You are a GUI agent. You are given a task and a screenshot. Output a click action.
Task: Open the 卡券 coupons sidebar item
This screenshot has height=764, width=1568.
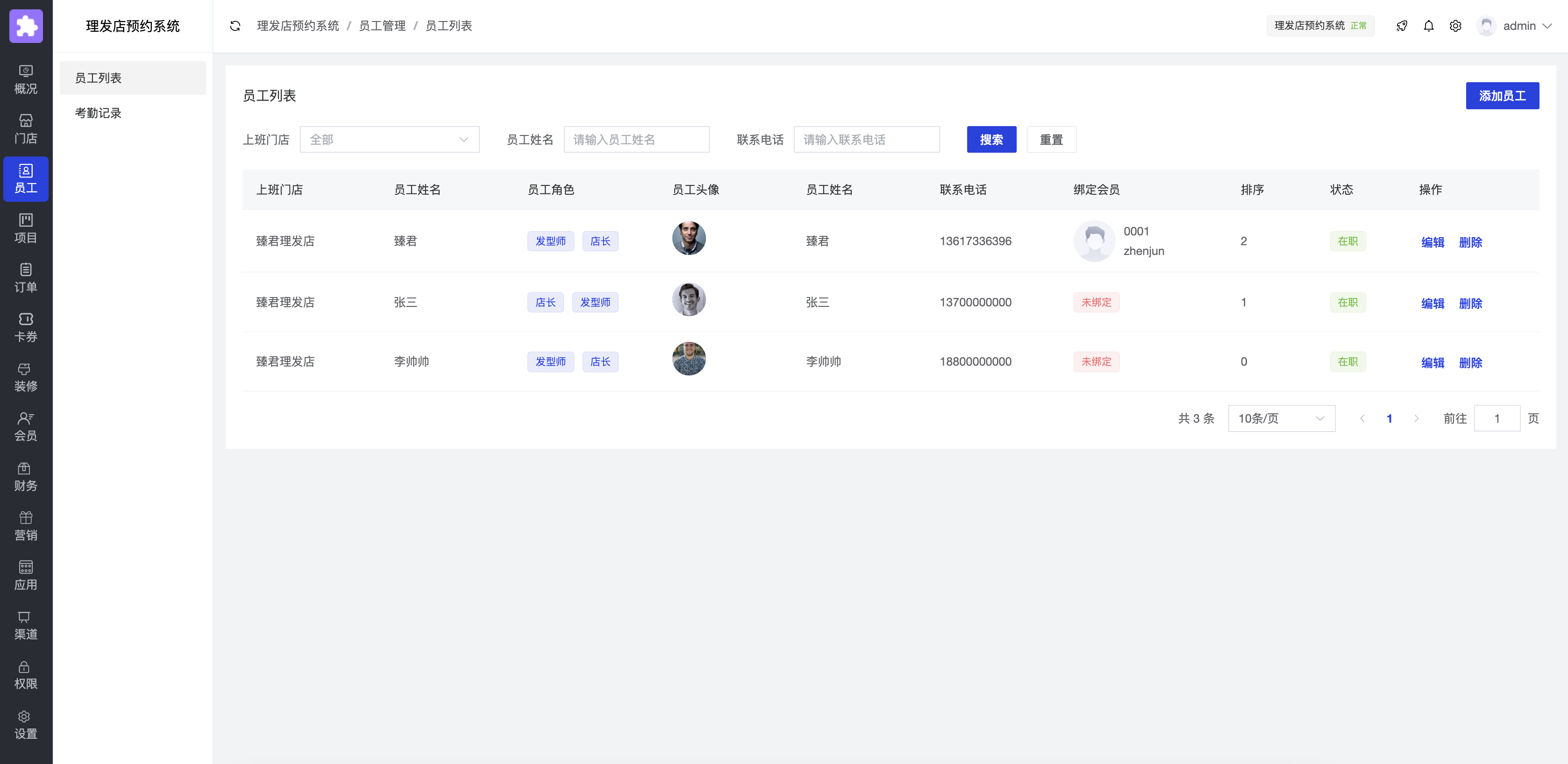click(x=26, y=327)
